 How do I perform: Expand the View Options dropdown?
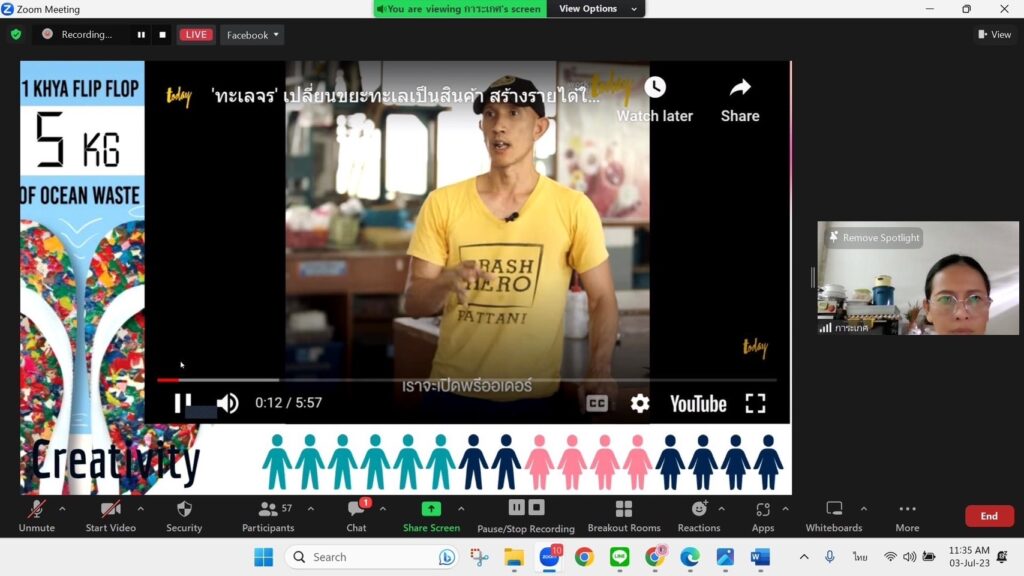[598, 9]
